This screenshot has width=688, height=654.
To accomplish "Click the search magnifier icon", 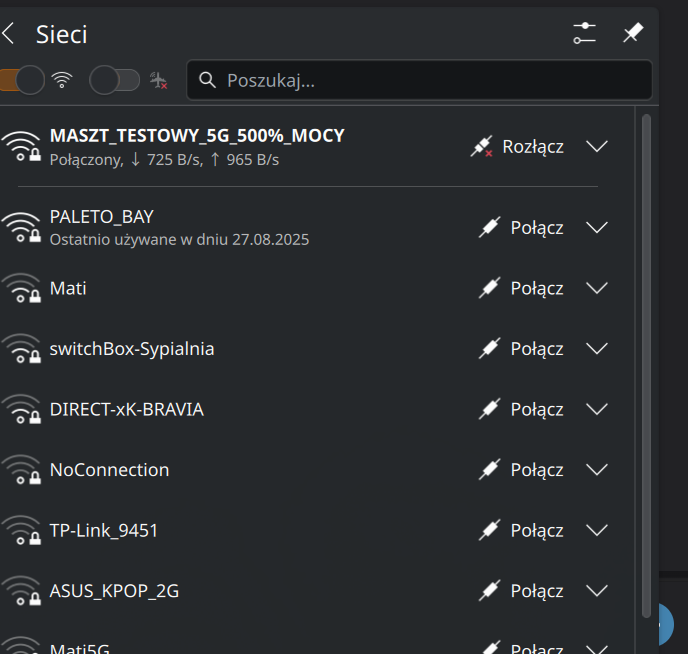I will pyautogui.click(x=208, y=80).
